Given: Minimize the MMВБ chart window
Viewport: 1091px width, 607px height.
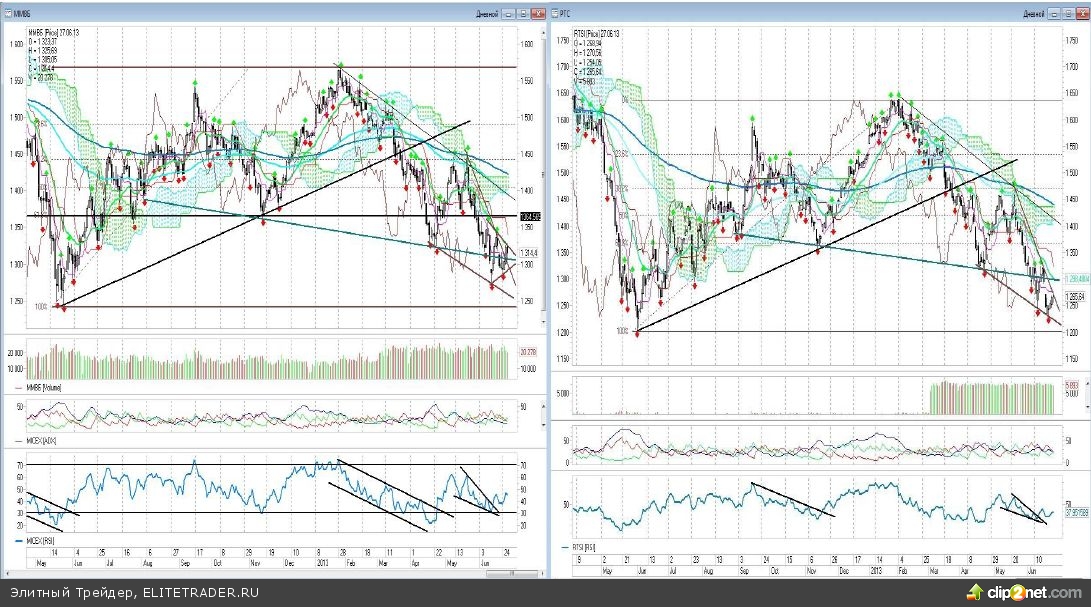Looking at the screenshot, I should [508, 14].
